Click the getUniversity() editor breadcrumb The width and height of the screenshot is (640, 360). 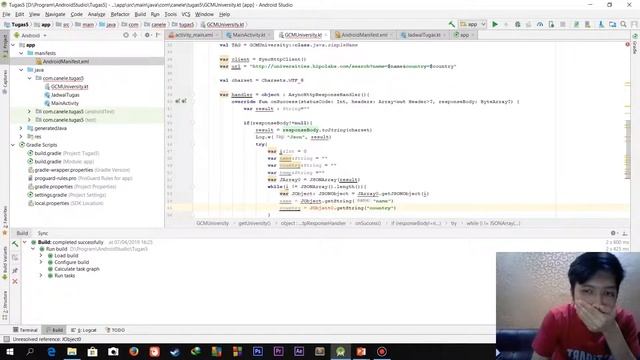click(x=254, y=223)
